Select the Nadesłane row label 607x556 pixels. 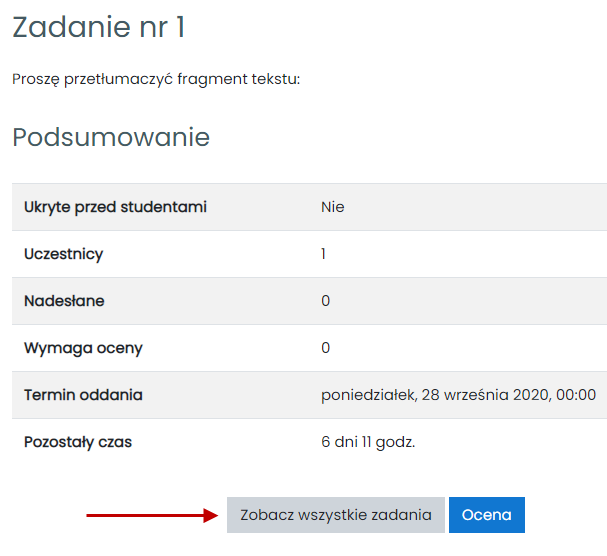click(x=64, y=301)
